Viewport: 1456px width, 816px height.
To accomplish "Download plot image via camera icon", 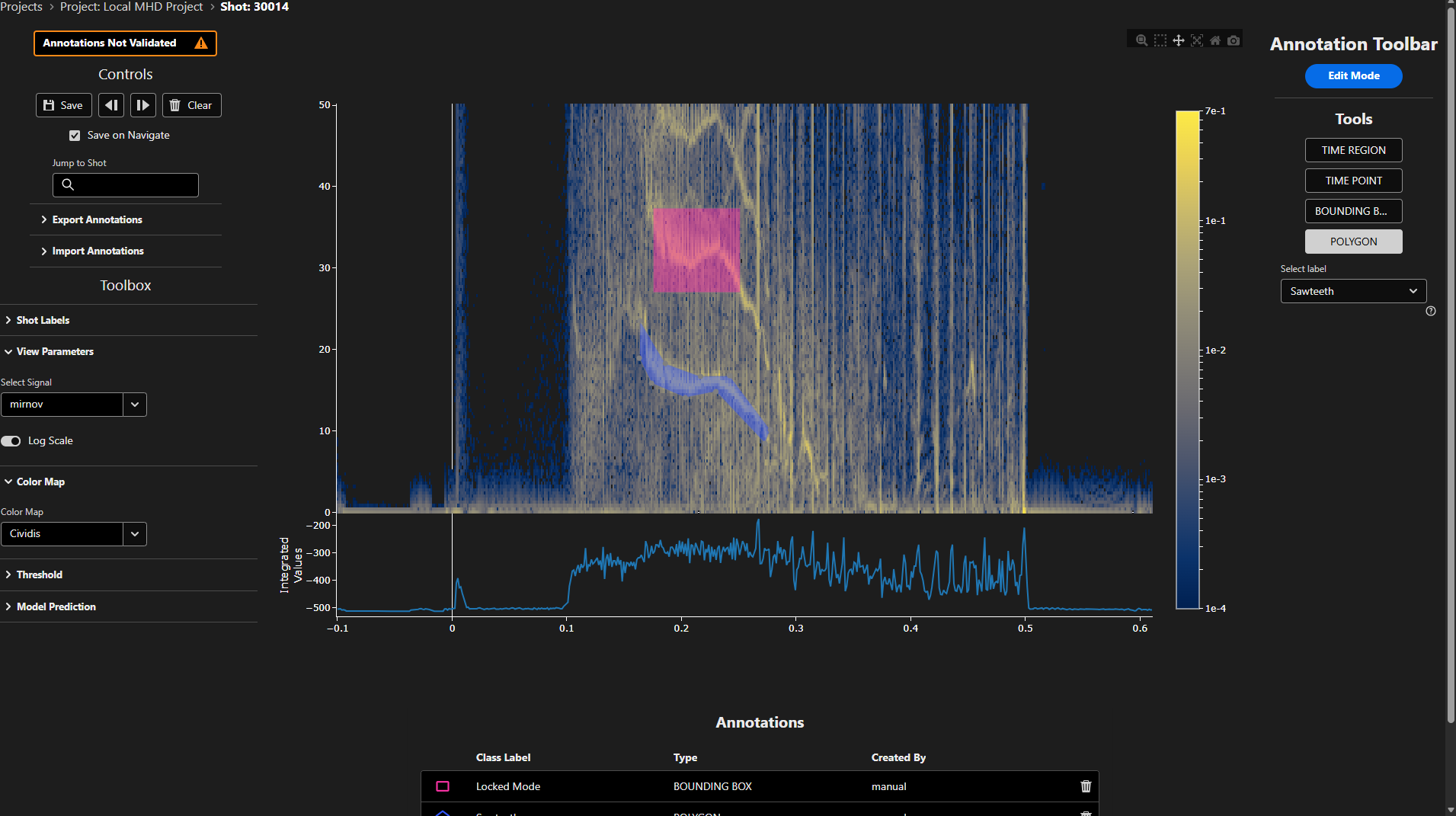I will [x=1234, y=40].
